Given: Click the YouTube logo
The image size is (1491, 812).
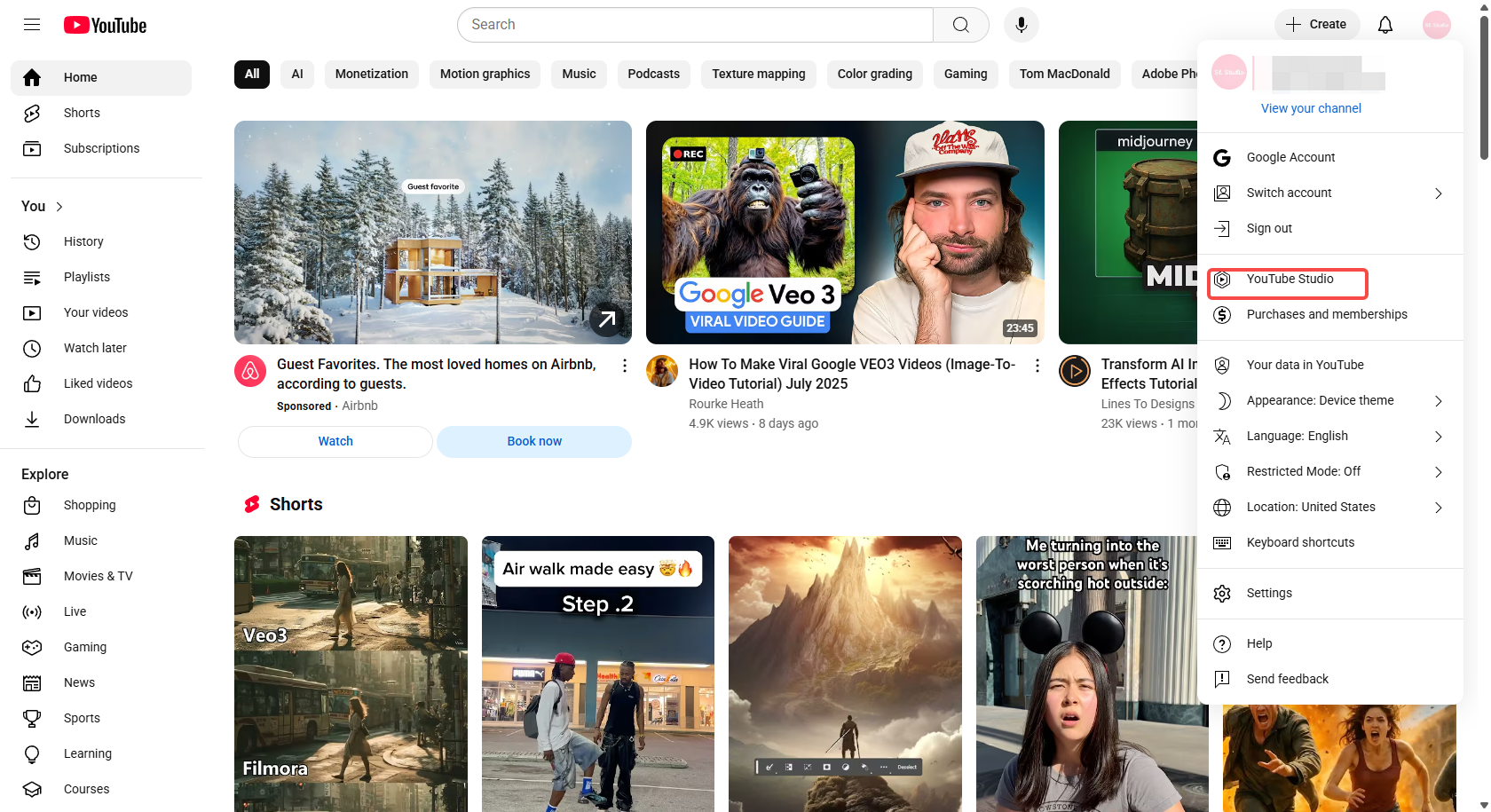Looking at the screenshot, I should (105, 25).
